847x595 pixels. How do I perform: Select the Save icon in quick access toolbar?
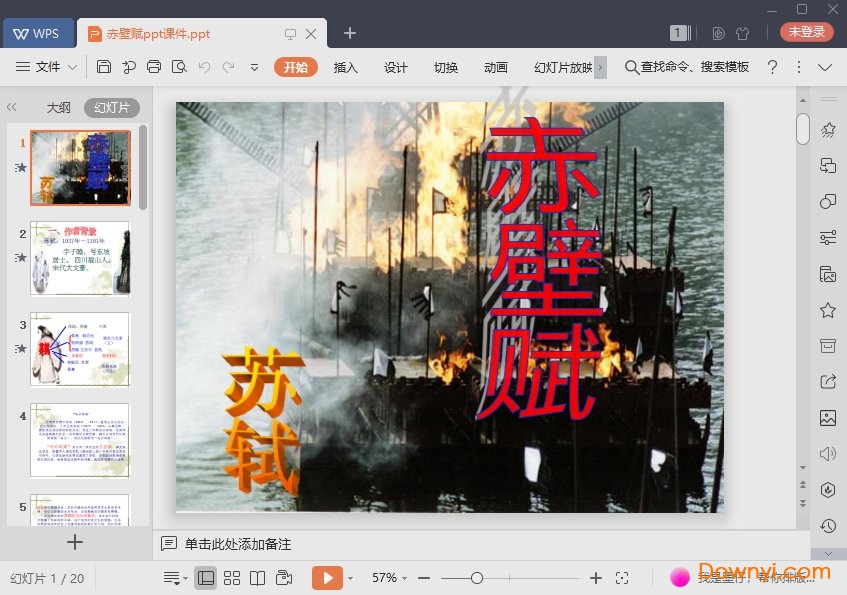(104, 67)
